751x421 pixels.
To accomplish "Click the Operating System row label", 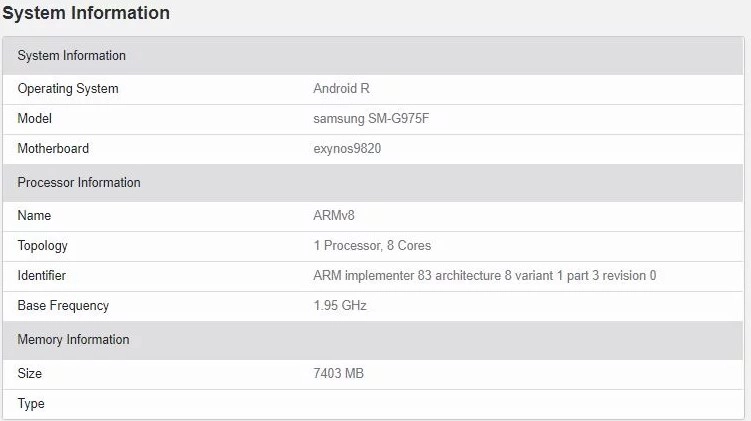I will (68, 89).
